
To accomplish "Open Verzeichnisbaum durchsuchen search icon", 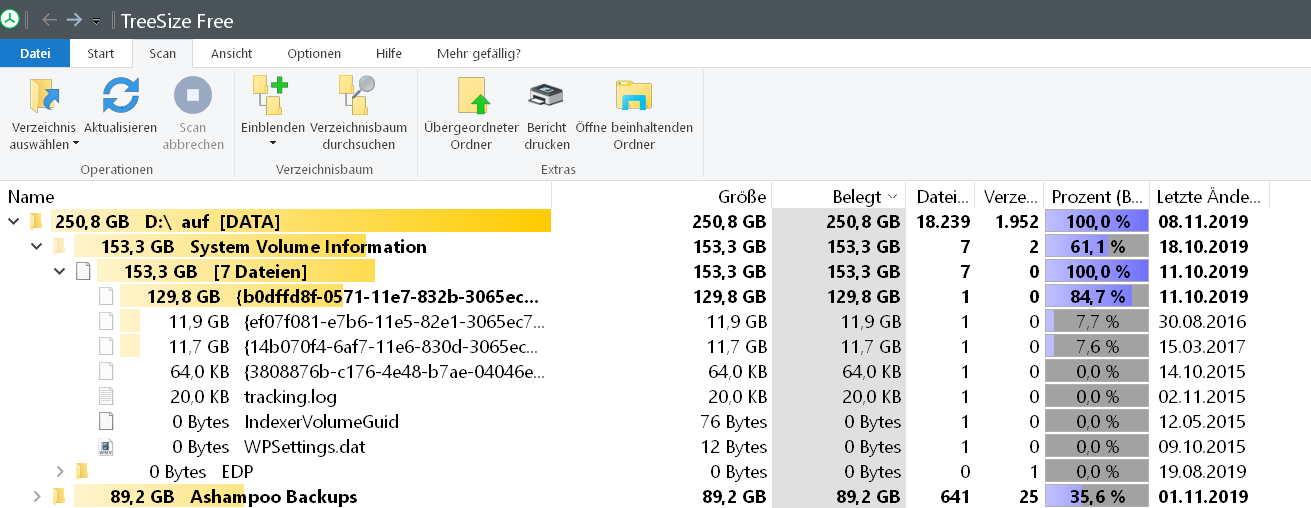I will (358, 97).
